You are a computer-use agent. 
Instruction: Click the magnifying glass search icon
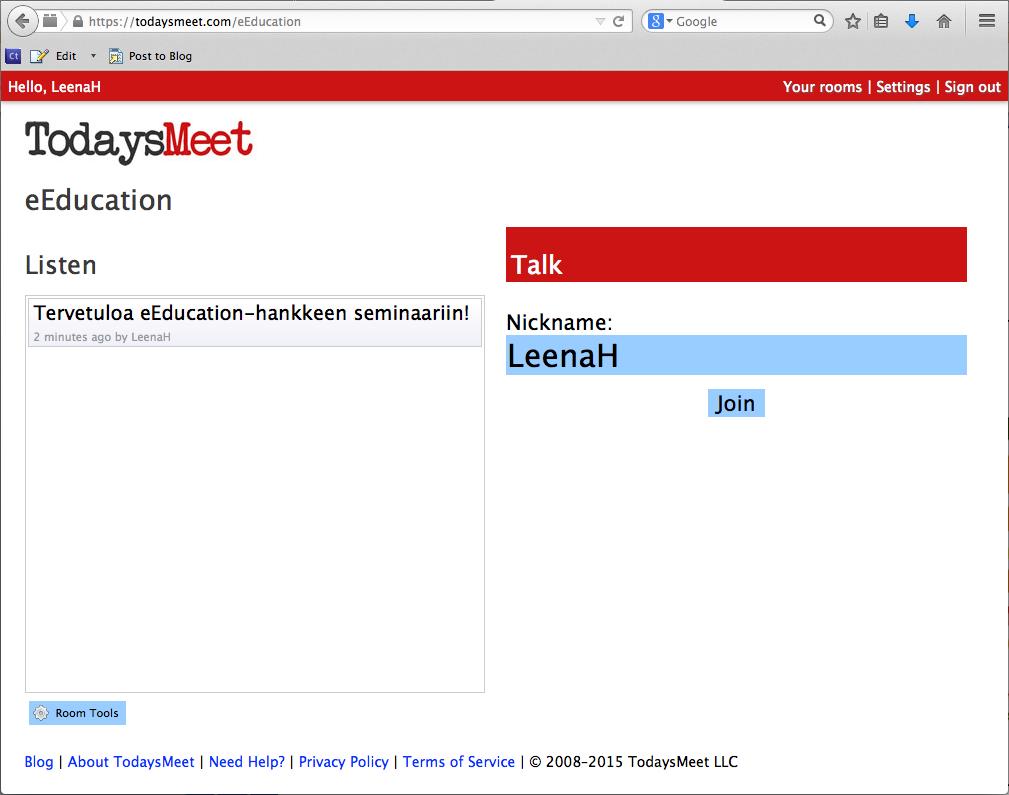[x=819, y=21]
